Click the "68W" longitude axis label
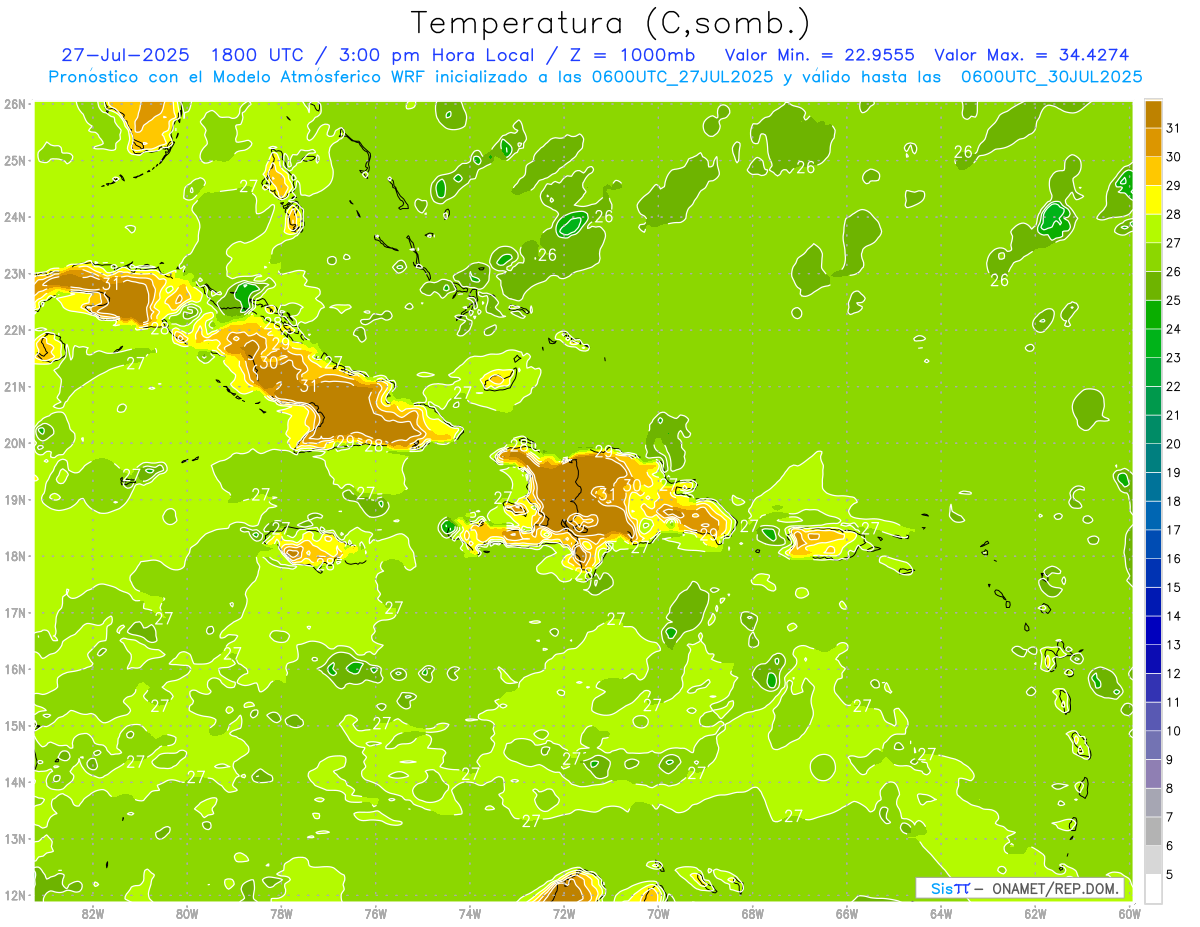The height and width of the screenshot is (927, 1200). [x=752, y=912]
